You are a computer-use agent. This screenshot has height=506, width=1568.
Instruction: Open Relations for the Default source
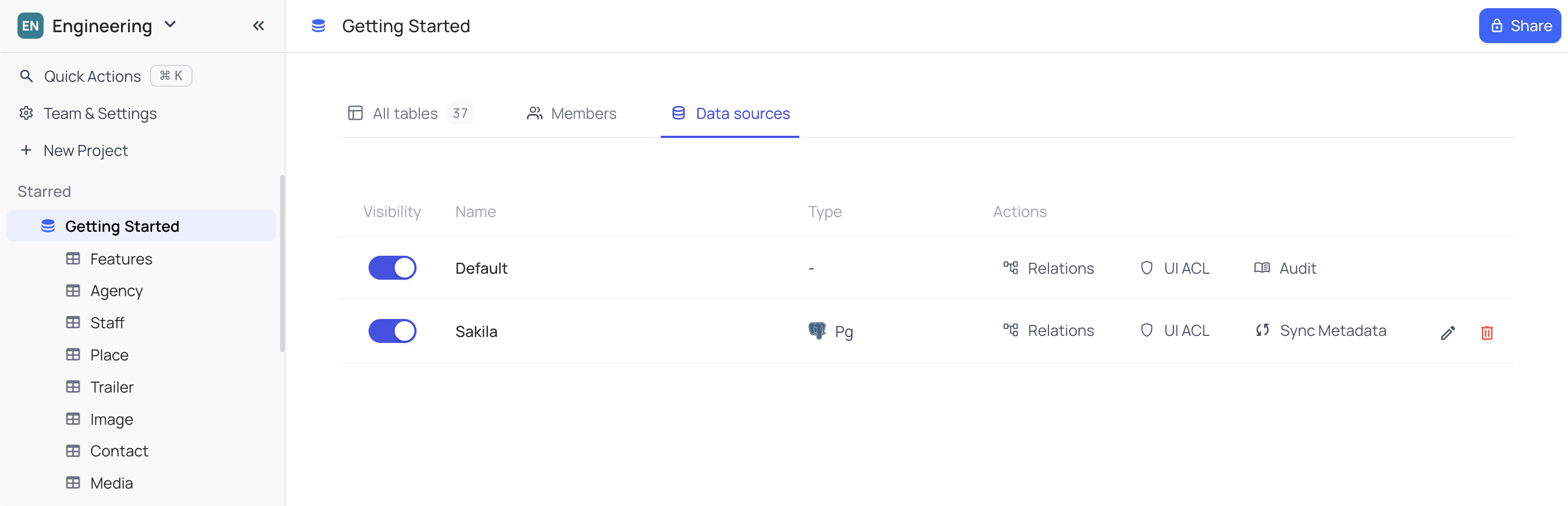(1048, 268)
